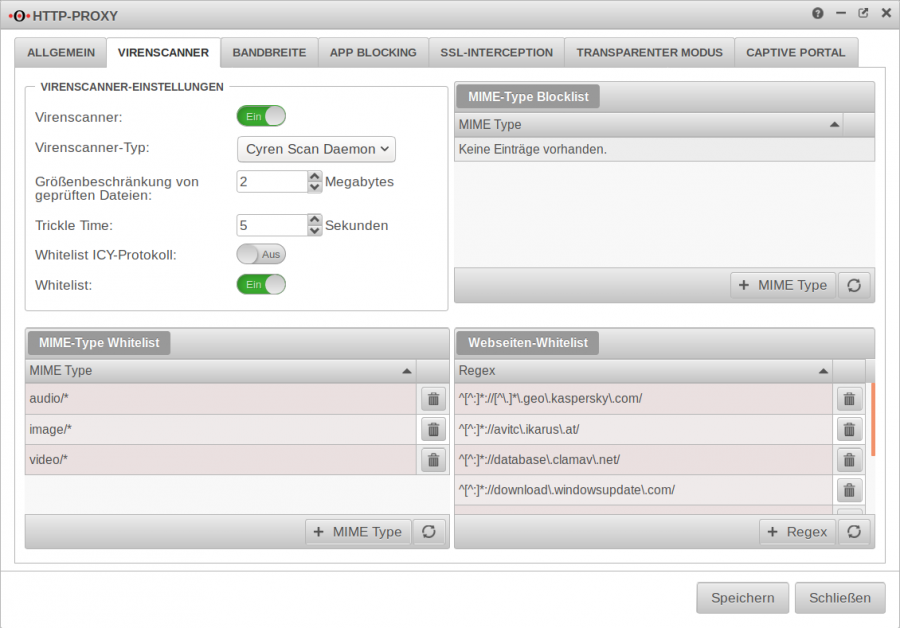Delete the video/* whitelist entry
This screenshot has height=628, width=900.
[433, 459]
